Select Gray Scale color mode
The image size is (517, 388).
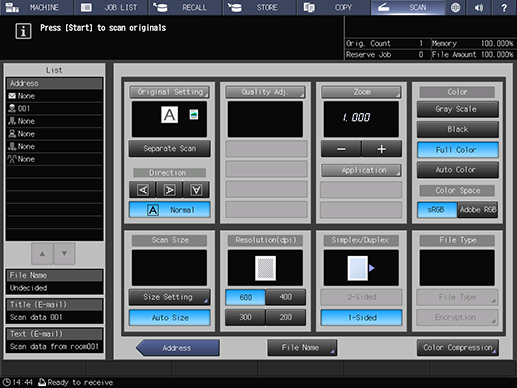coord(457,109)
